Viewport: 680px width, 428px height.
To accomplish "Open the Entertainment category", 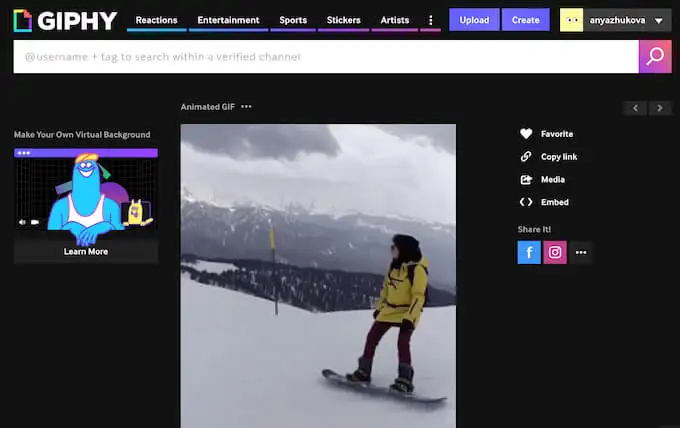I will (x=228, y=20).
